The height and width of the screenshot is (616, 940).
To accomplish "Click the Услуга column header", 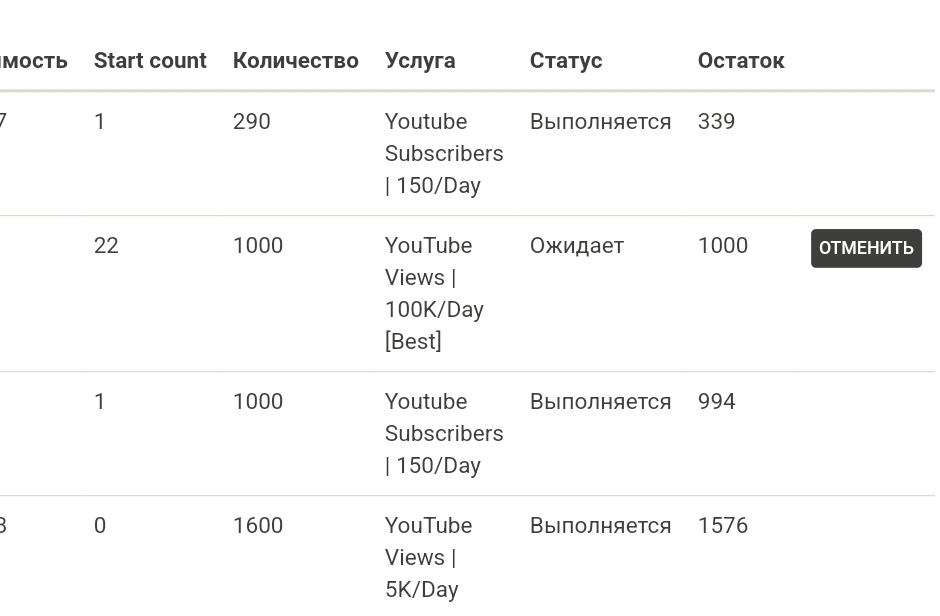I will tap(420, 61).
